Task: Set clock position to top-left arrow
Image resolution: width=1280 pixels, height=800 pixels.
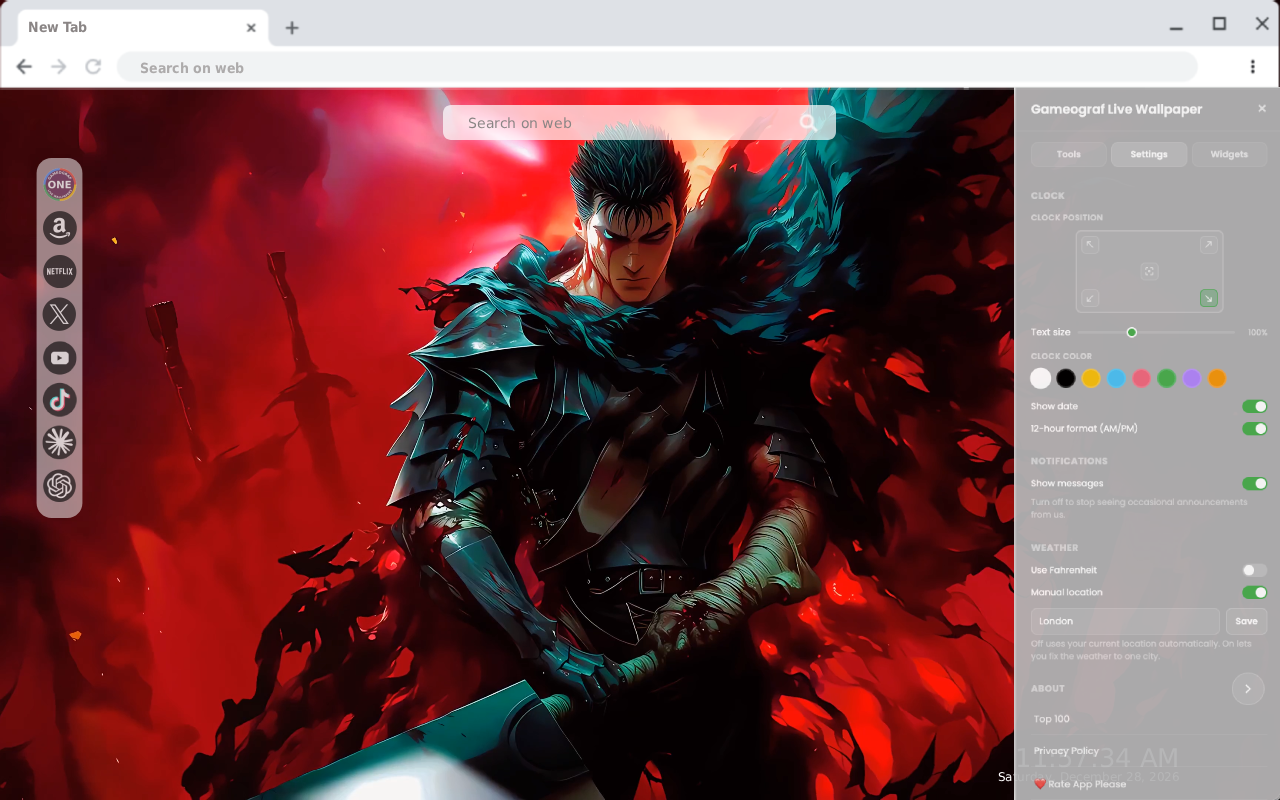Action: pos(1091,245)
